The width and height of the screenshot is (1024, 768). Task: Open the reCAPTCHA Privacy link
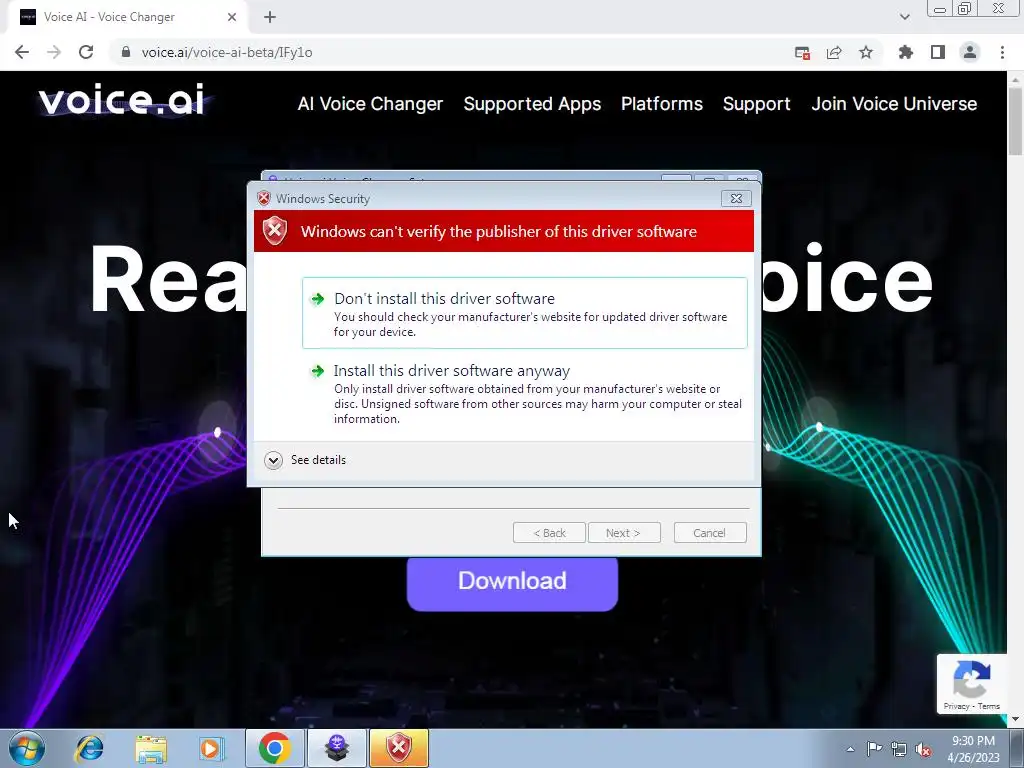coord(955,706)
